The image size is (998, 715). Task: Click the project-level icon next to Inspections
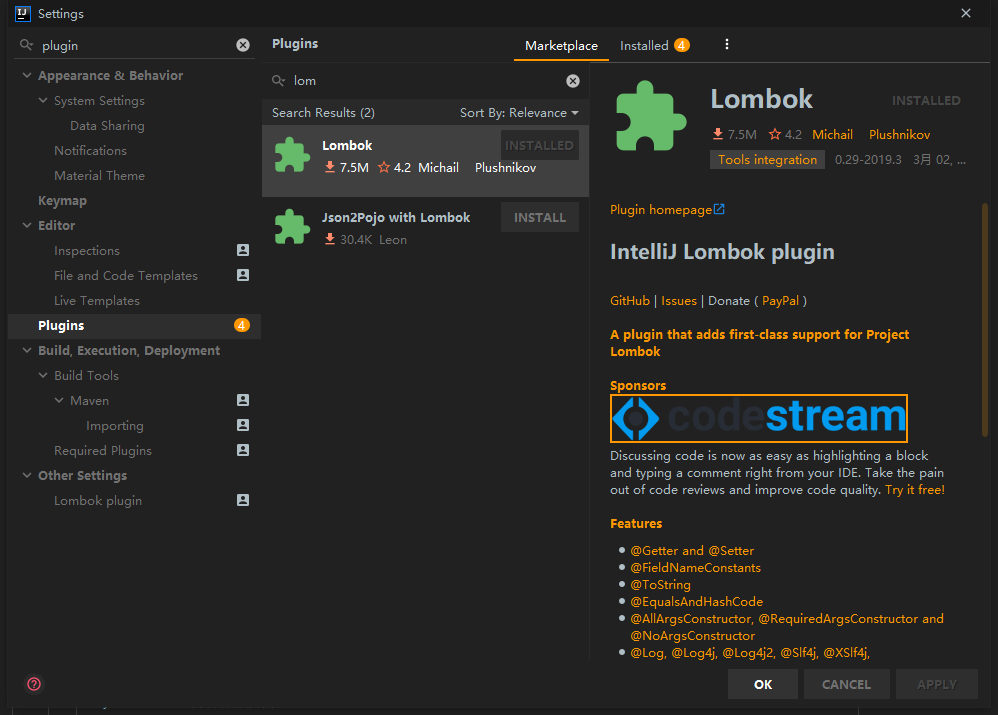(242, 250)
